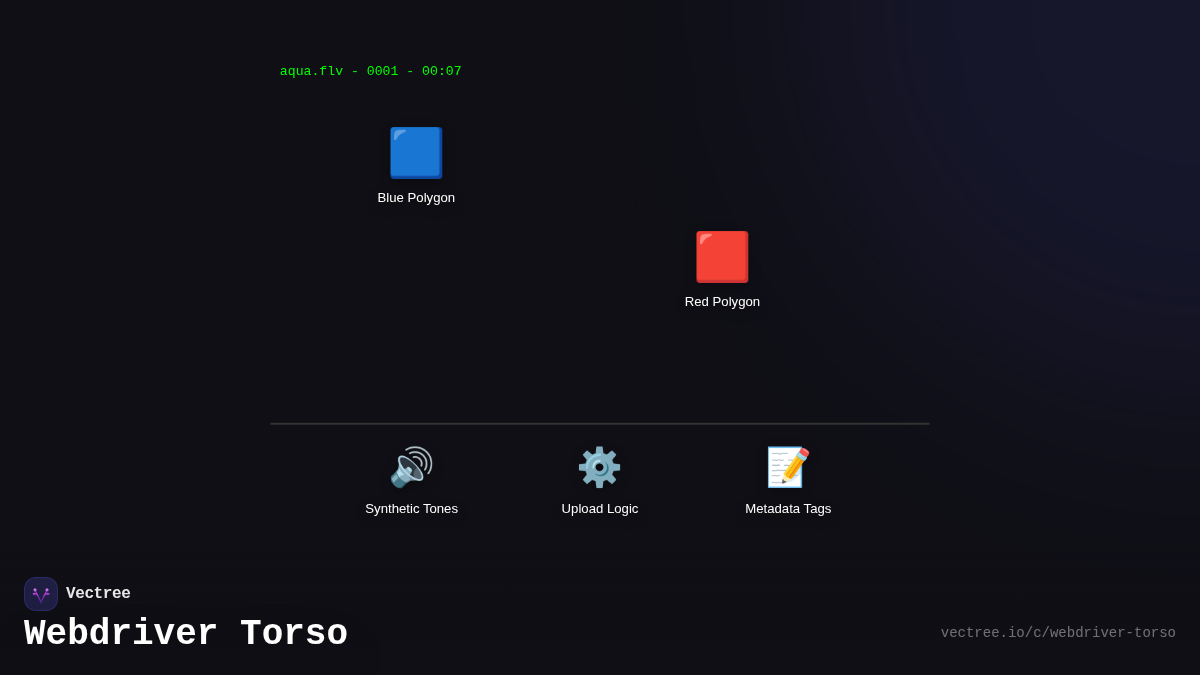Screen dimensions: 1200x675
Task: Click the Vectree logo icon
Action: [x=41, y=593]
